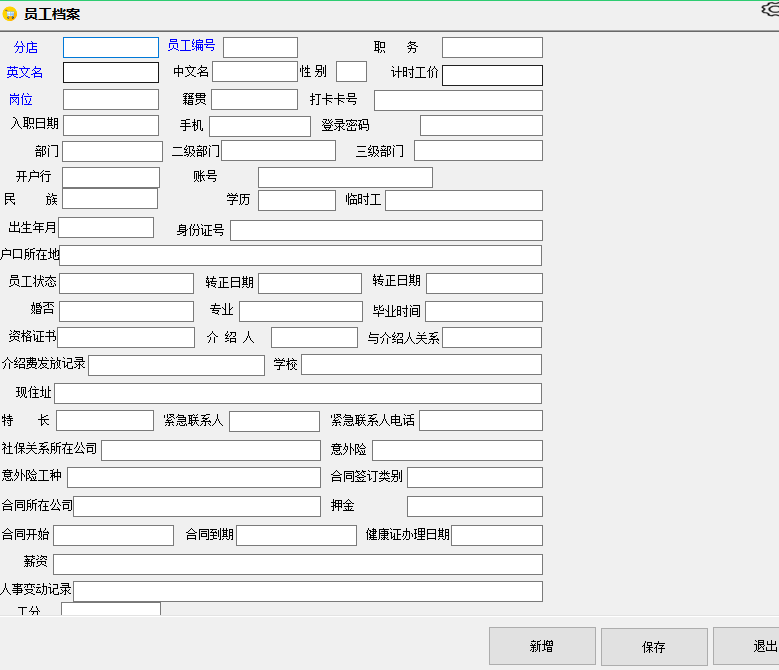Click the blue 员工编号 label

pyautogui.click(x=191, y=46)
